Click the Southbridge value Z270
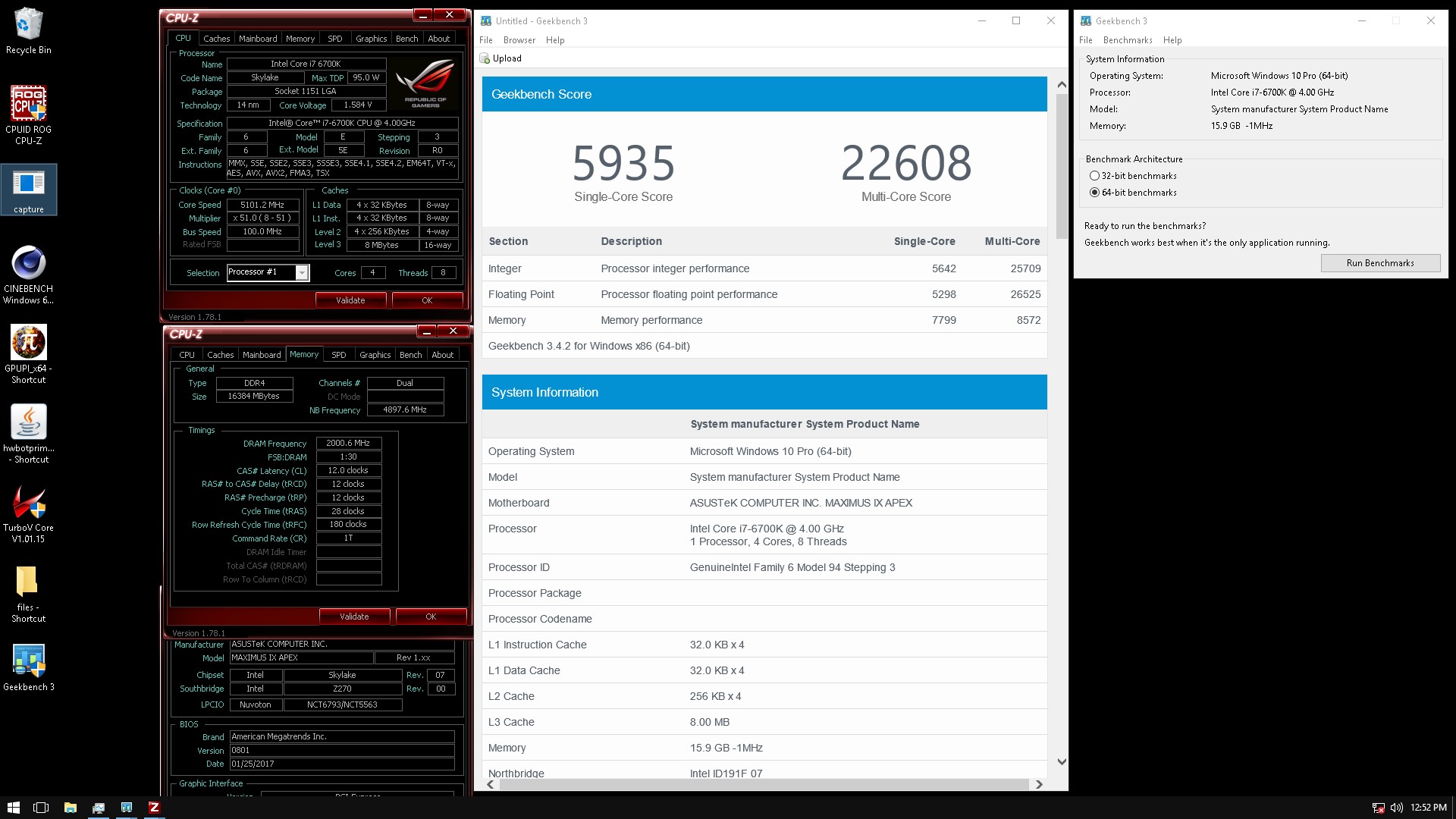The height and width of the screenshot is (819, 1456). 342,689
